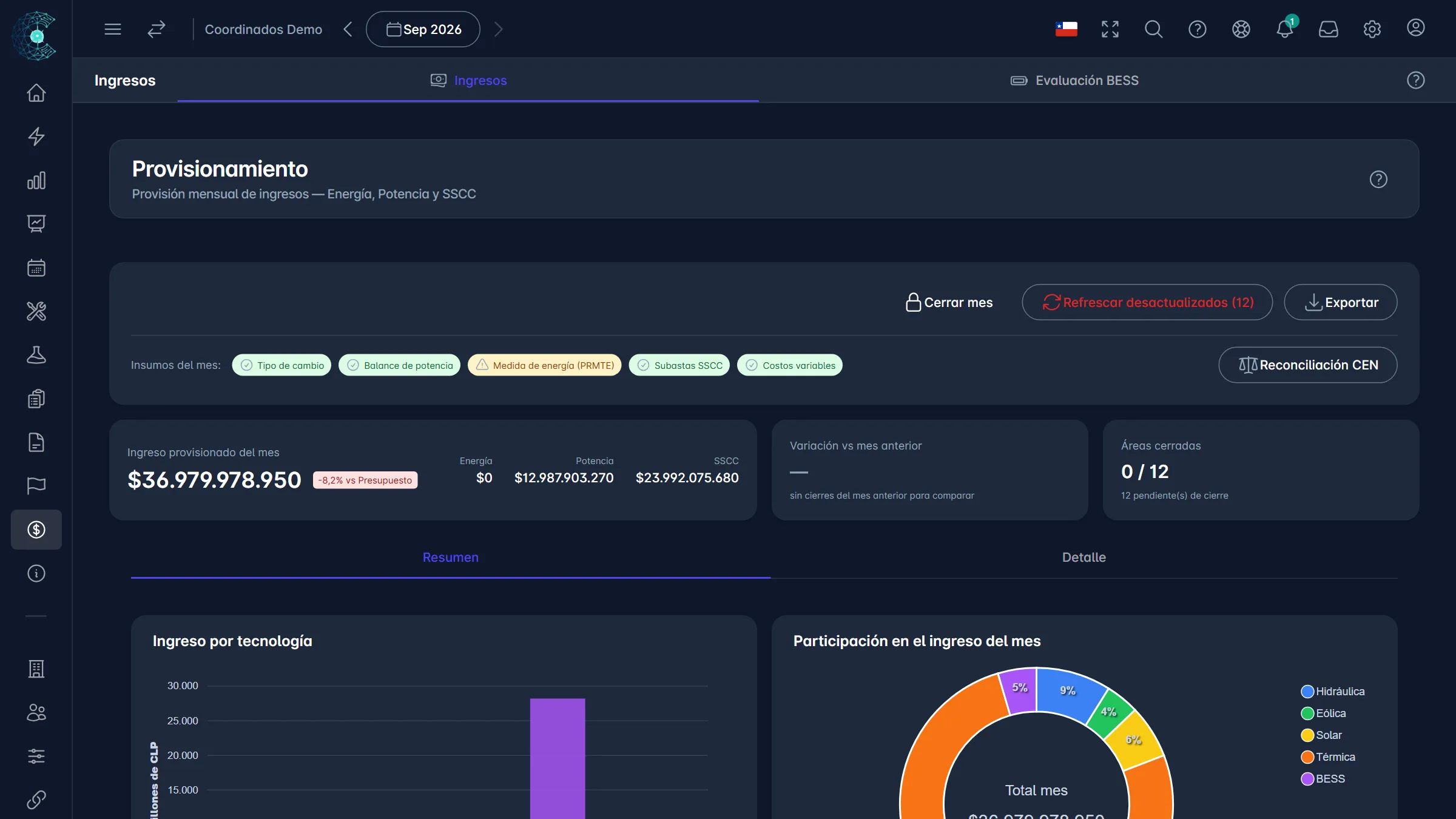Toggle Térmica legend swatch
Screen dimensions: 1456x819
pos(1307,757)
